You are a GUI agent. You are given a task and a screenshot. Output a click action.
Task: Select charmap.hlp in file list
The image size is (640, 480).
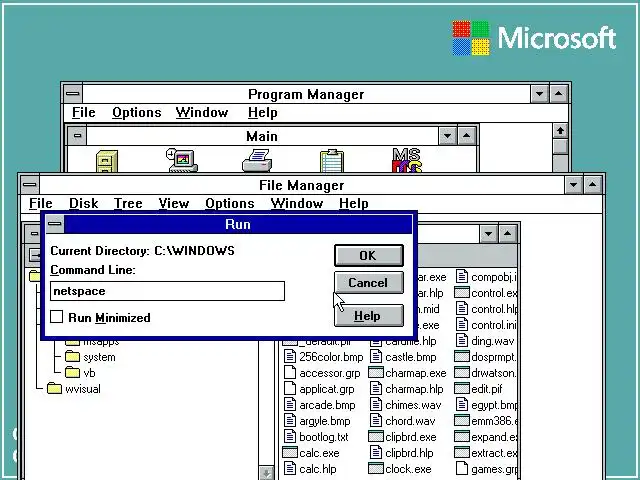pyautogui.click(x=414, y=389)
